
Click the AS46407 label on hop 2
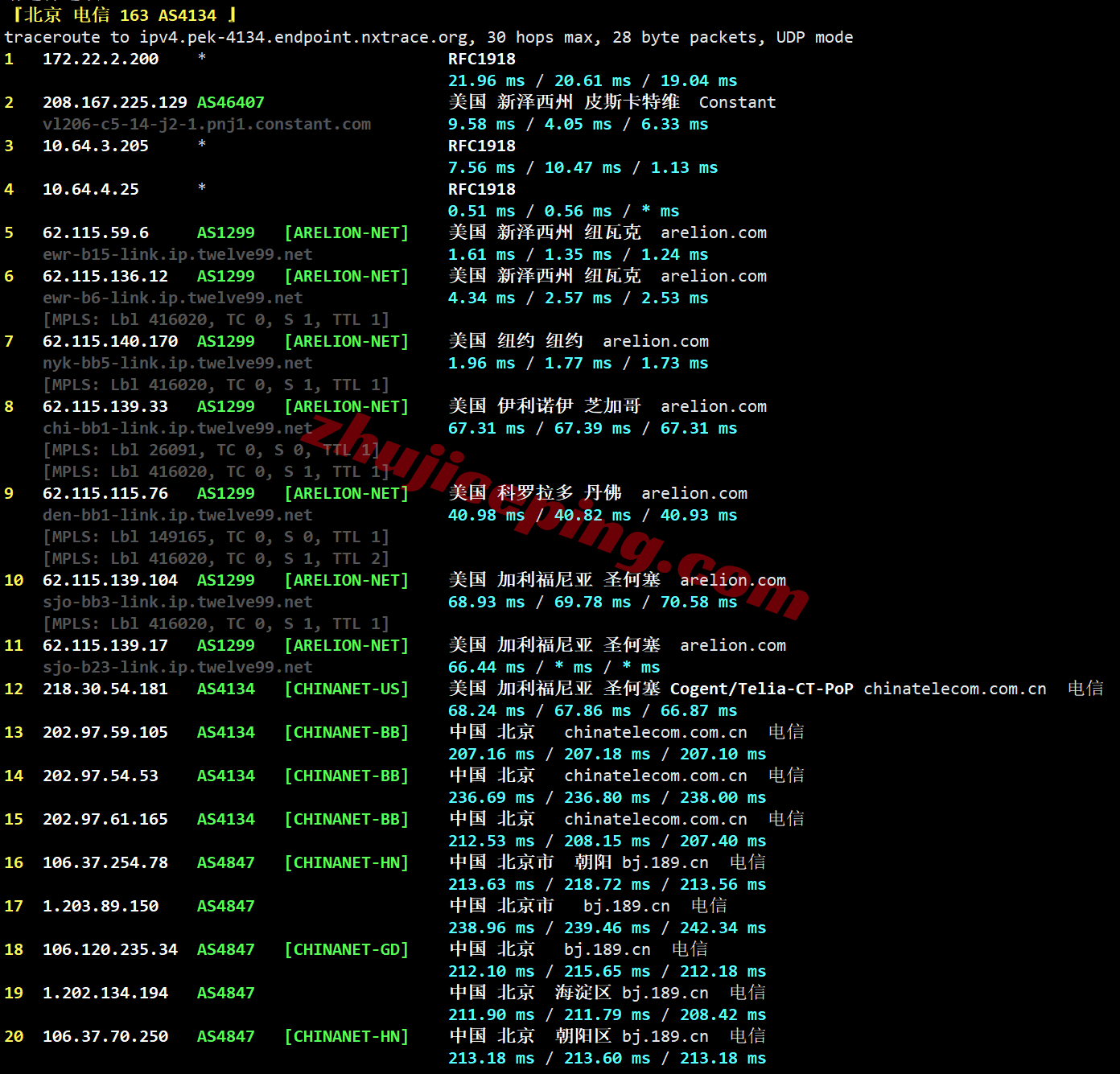(x=230, y=102)
